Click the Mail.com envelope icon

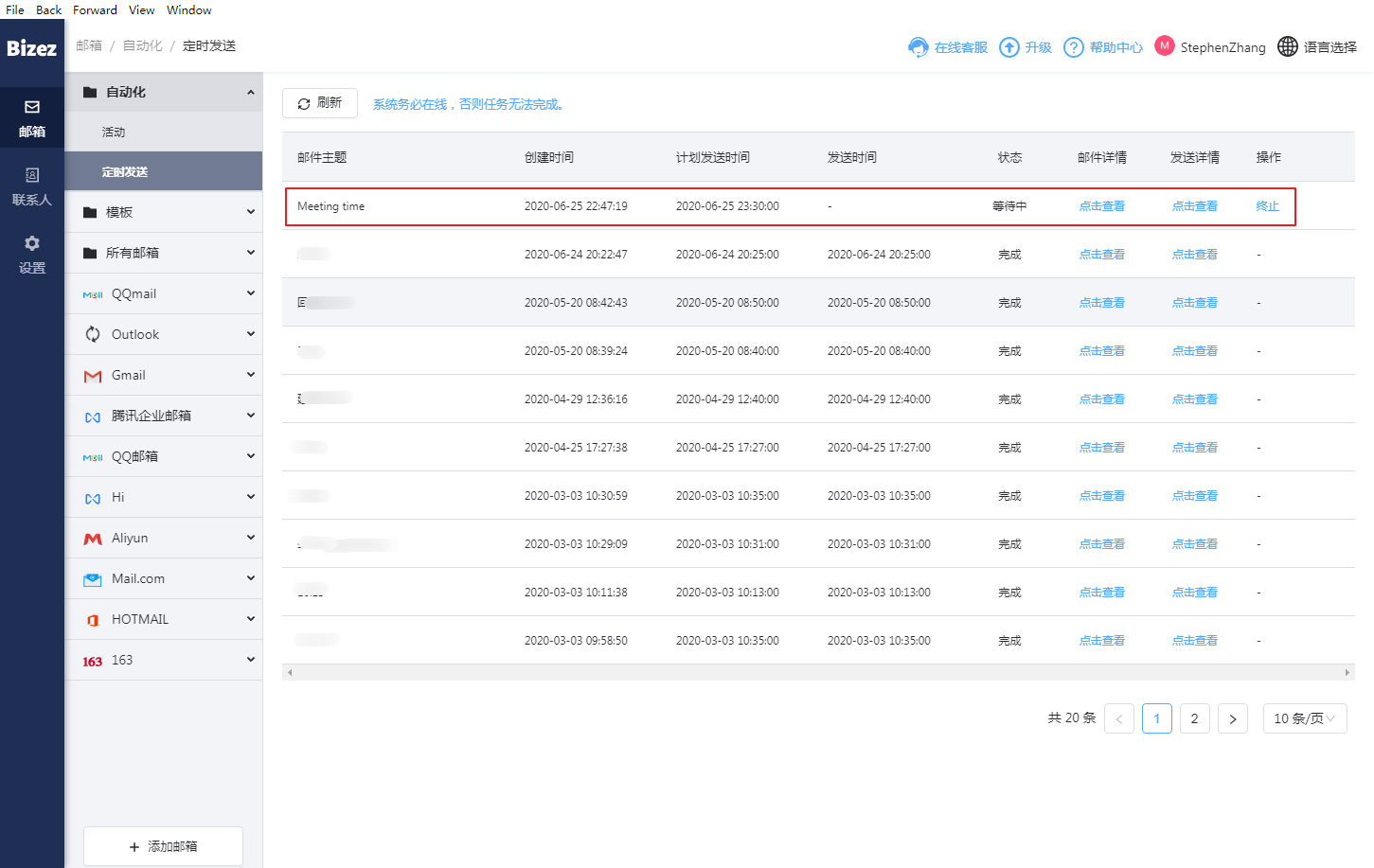coord(93,579)
